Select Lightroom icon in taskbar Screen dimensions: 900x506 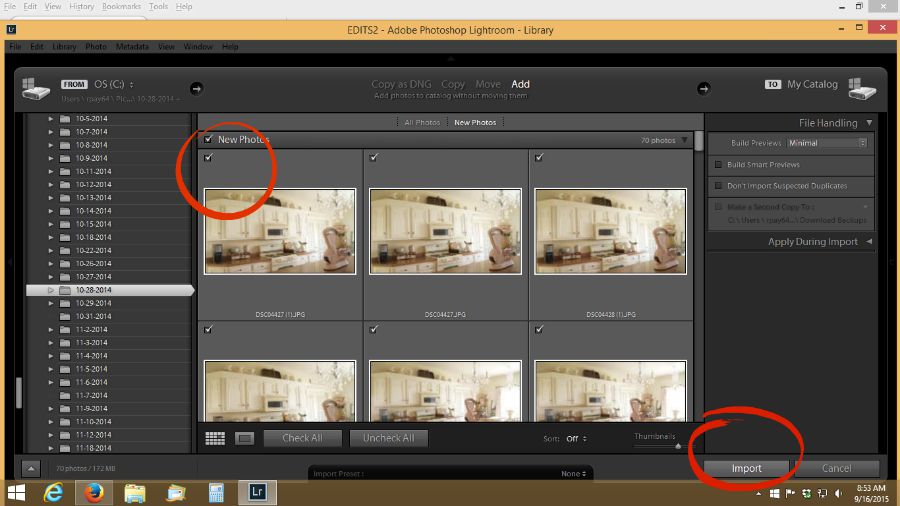pos(257,492)
